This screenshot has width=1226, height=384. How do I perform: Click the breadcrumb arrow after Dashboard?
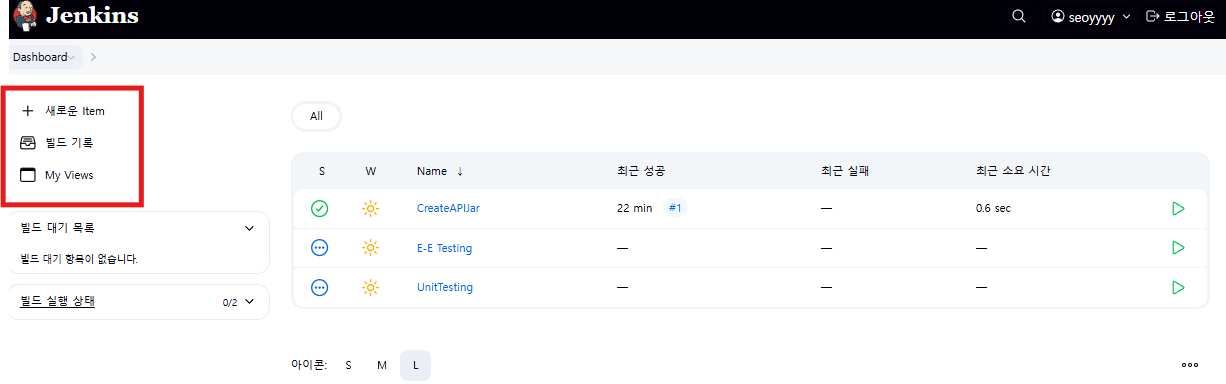pyautogui.click(x=93, y=57)
